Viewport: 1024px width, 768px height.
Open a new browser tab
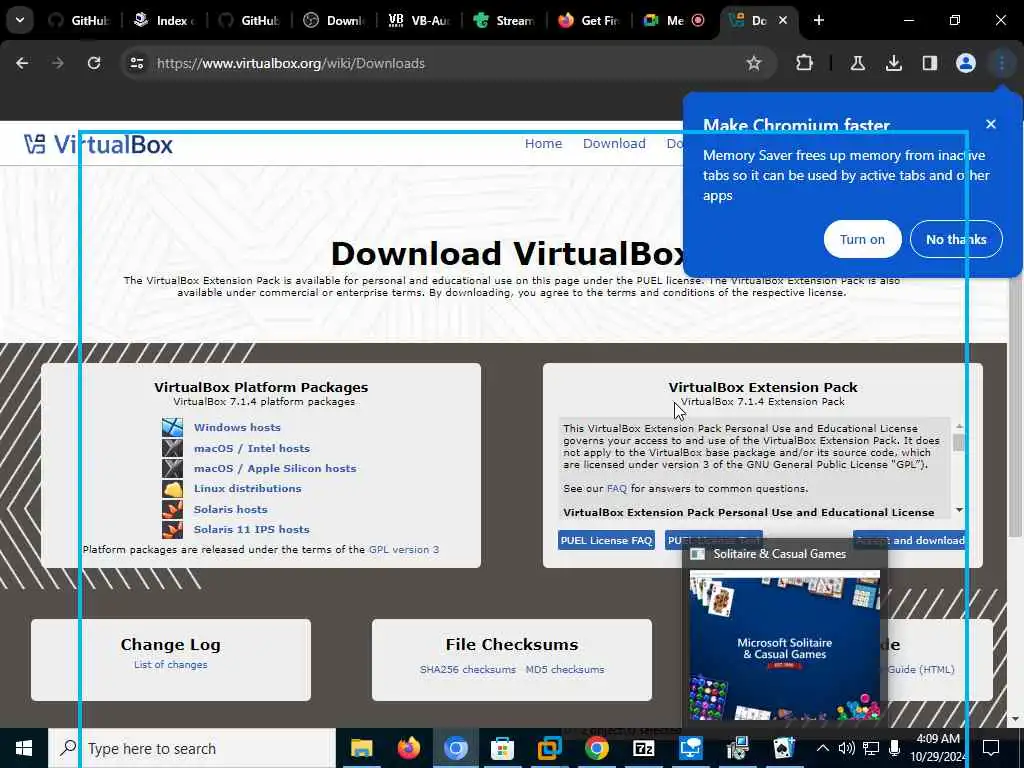coord(818,20)
